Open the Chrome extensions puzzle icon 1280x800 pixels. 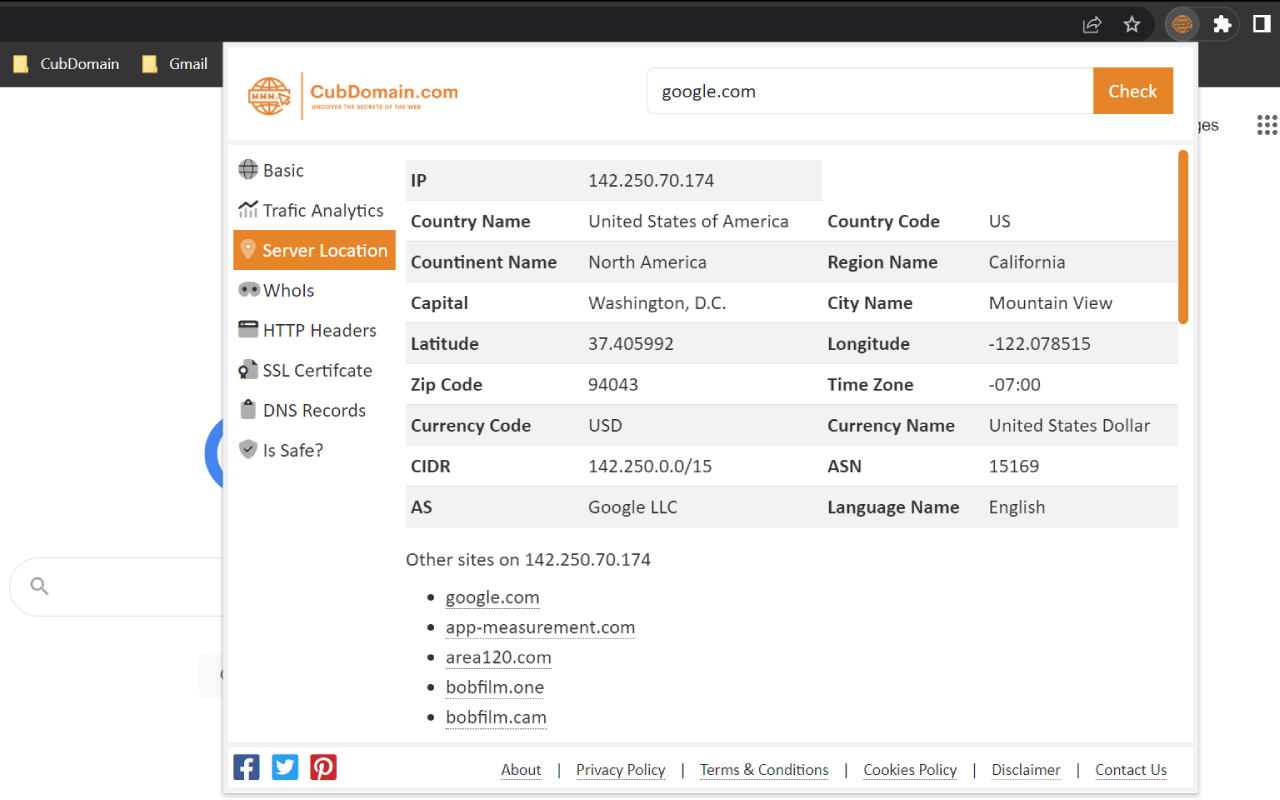pyautogui.click(x=1222, y=25)
